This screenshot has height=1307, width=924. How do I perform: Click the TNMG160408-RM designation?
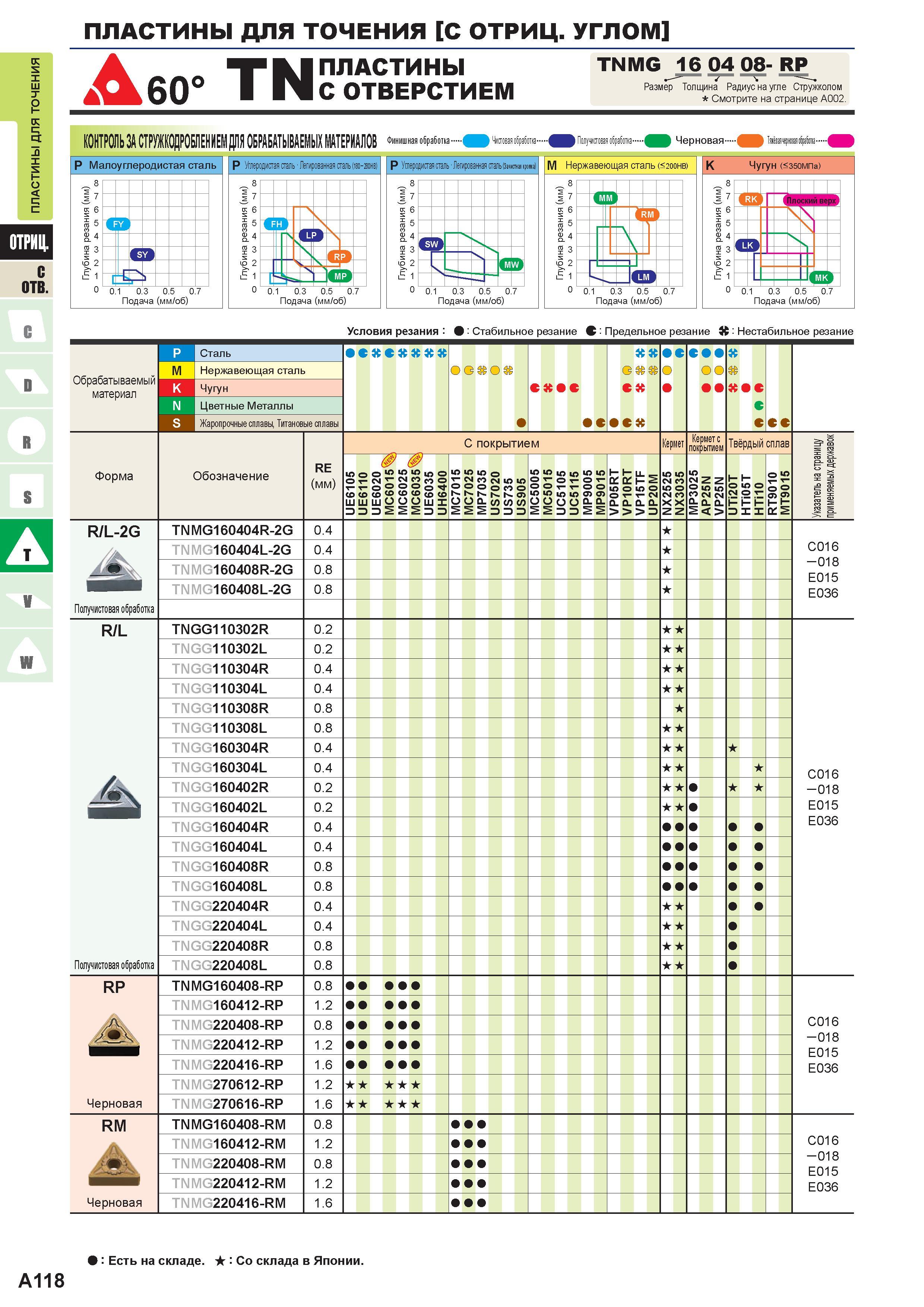point(229,1125)
